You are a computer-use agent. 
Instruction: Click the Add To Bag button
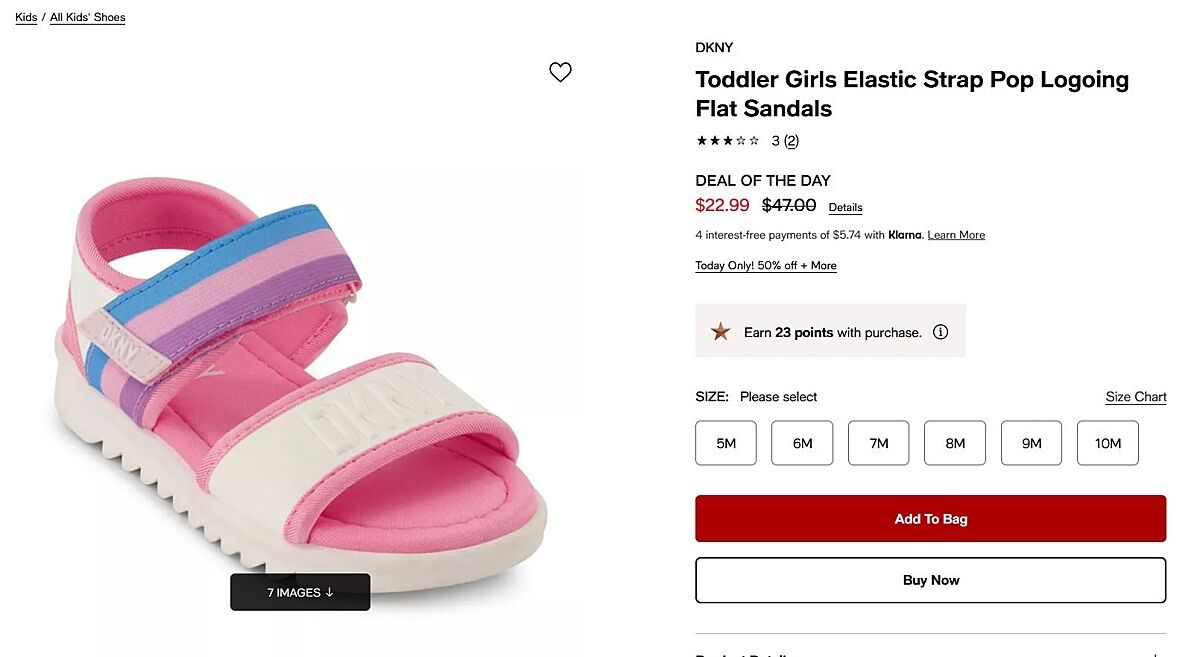pyautogui.click(x=930, y=519)
